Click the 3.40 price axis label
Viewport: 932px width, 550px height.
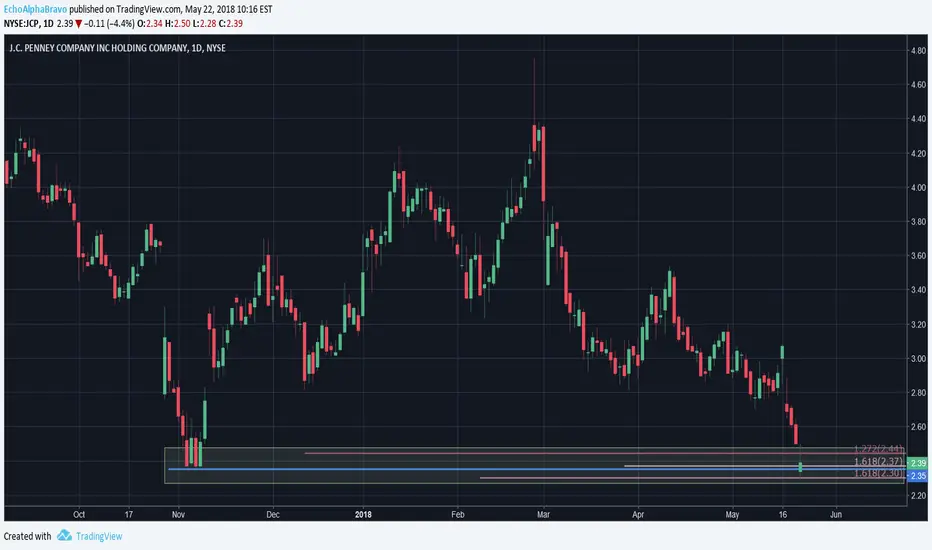pyautogui.click(x=918, y=290)
